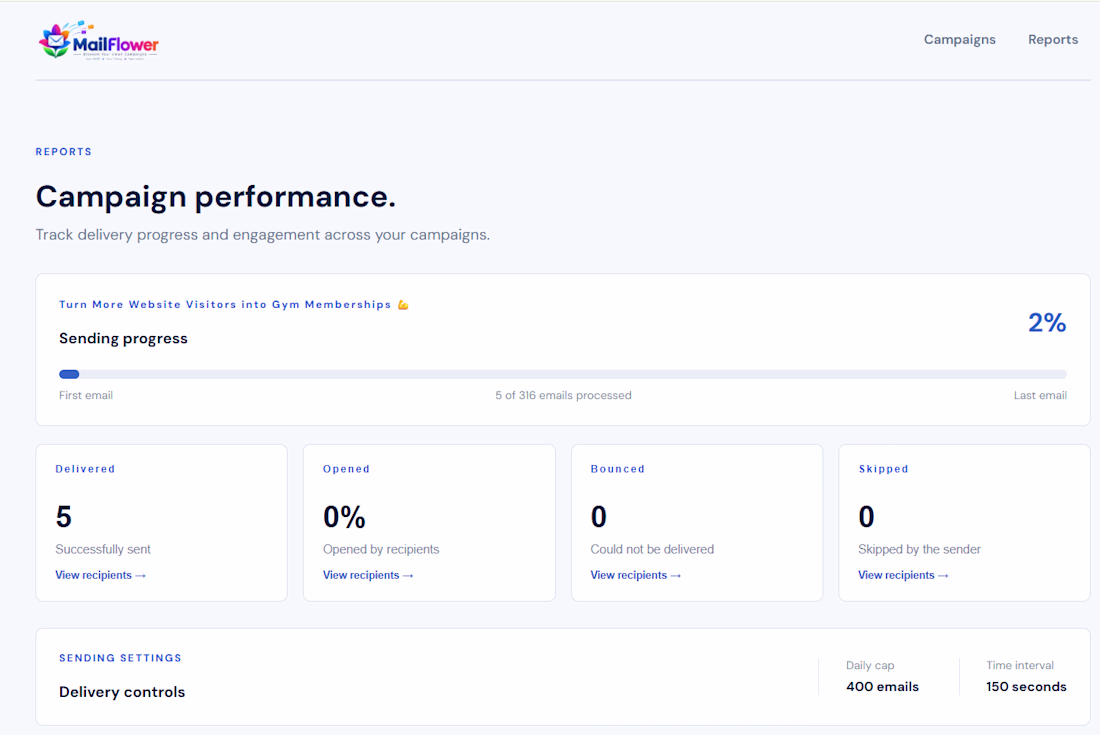1100x735 pixels.
Task: Click the Daily cap 400 emails value
Action: point(882,687)
